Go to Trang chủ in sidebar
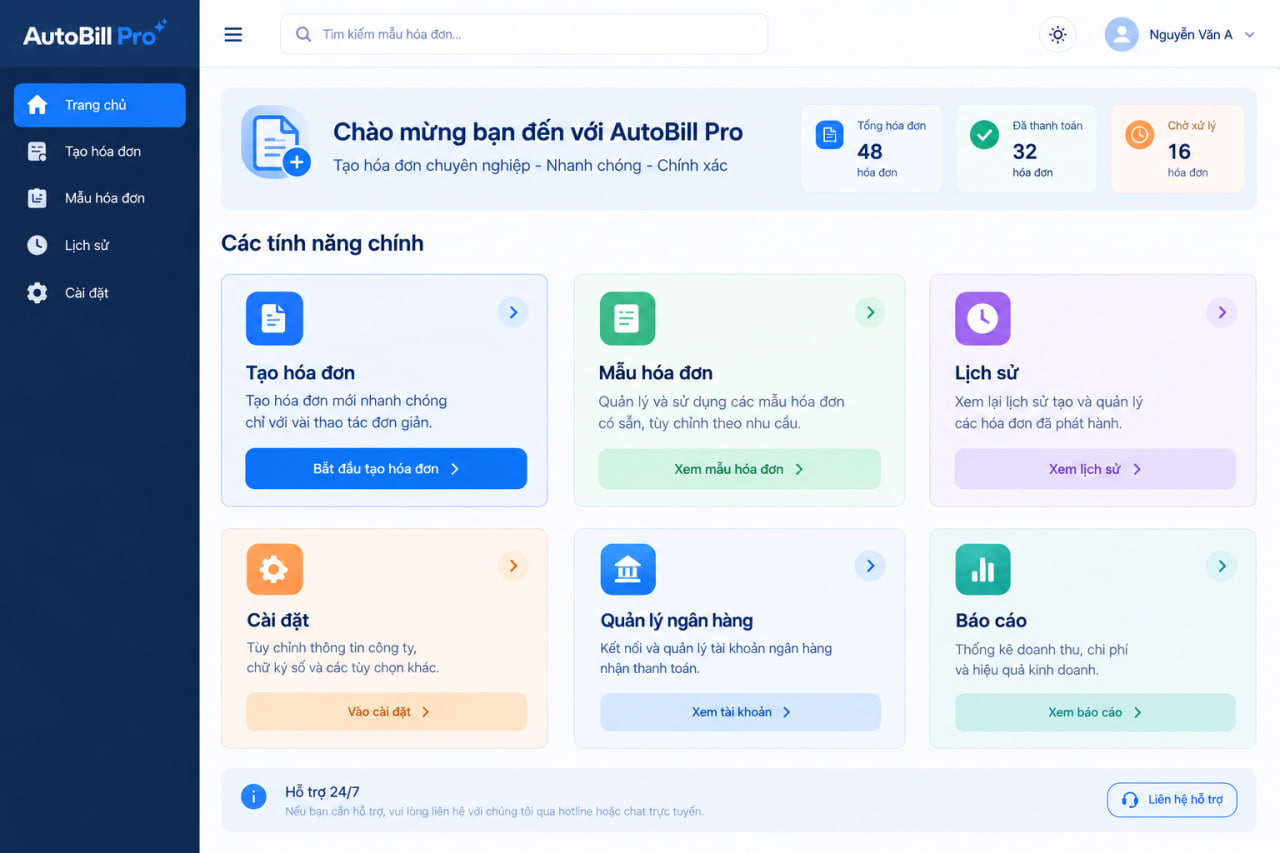 pos(99,105)
